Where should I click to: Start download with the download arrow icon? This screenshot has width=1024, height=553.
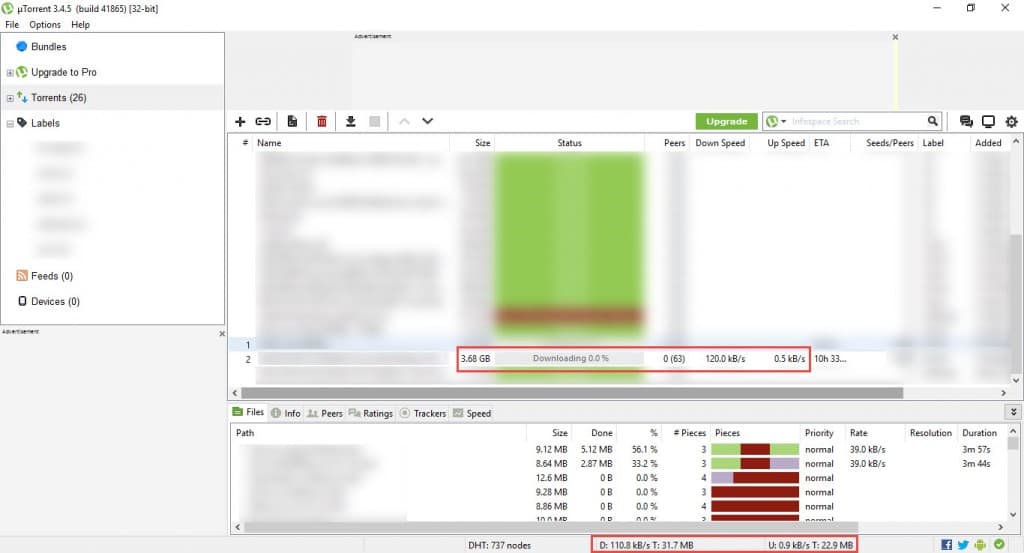coord(351,121)
